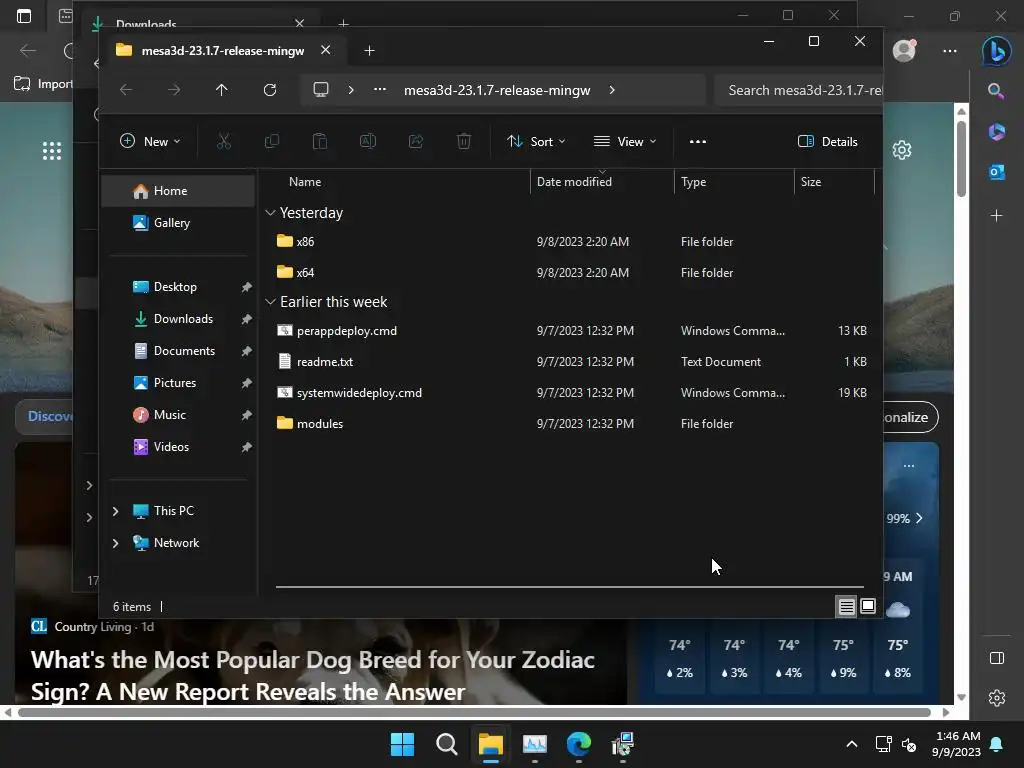The image size is (1024, 768).
Task: Go up one folder level arrow
Action: 221,90
